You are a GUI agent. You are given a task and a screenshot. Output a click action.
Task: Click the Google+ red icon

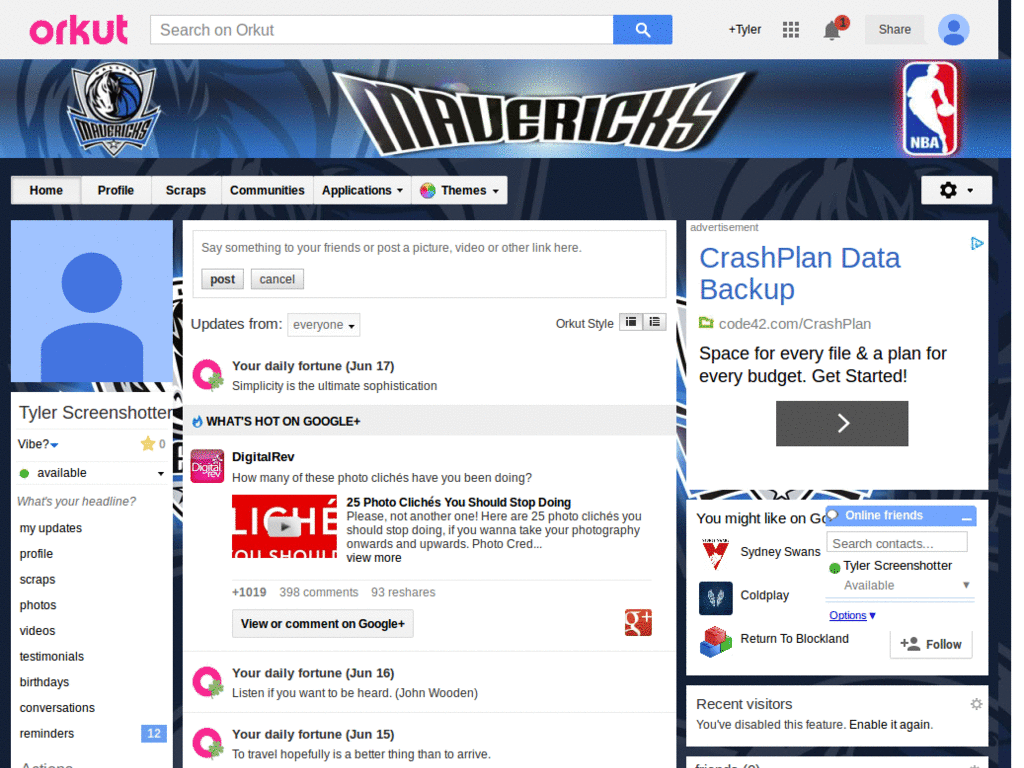coord(638,622)
